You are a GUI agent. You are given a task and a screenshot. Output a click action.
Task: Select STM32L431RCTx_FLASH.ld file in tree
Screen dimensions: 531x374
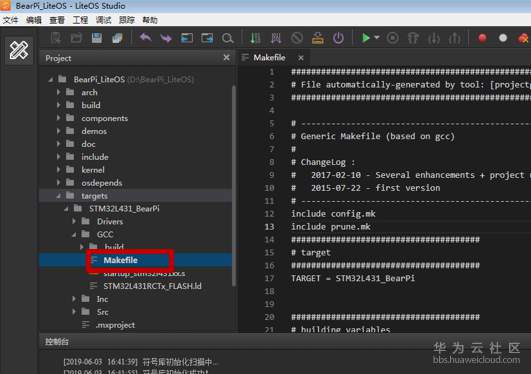[x=152, y=286]
